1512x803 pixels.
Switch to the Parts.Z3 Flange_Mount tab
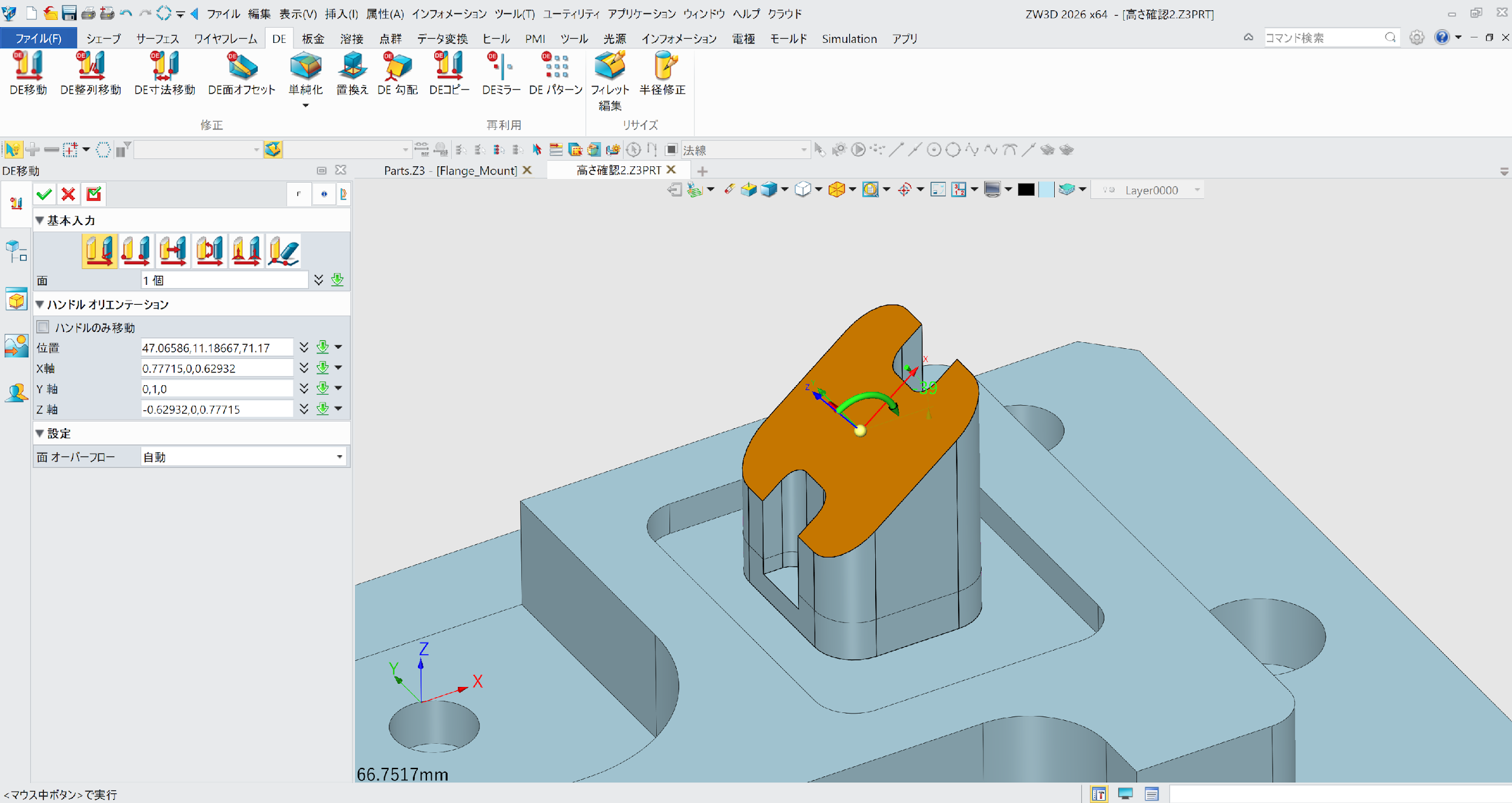pyautogui.click(x=450, y=171)
